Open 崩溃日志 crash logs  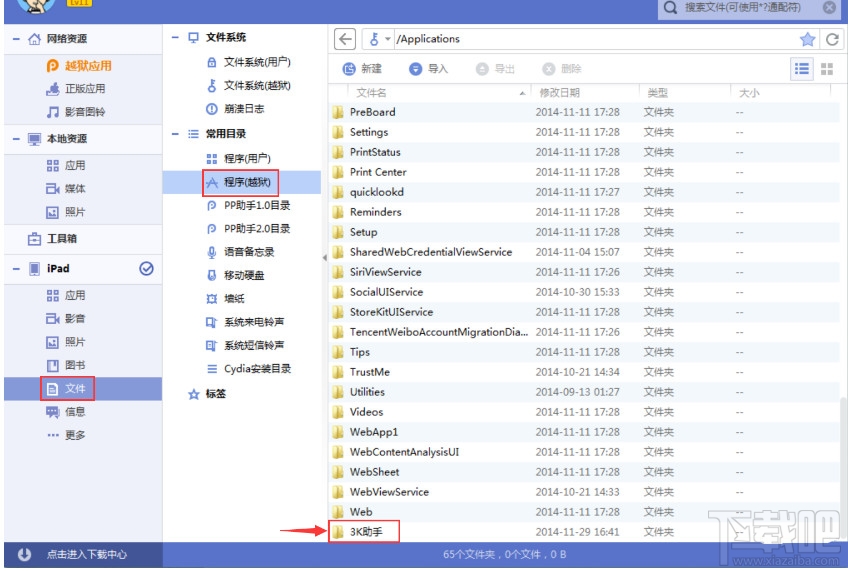235,109
